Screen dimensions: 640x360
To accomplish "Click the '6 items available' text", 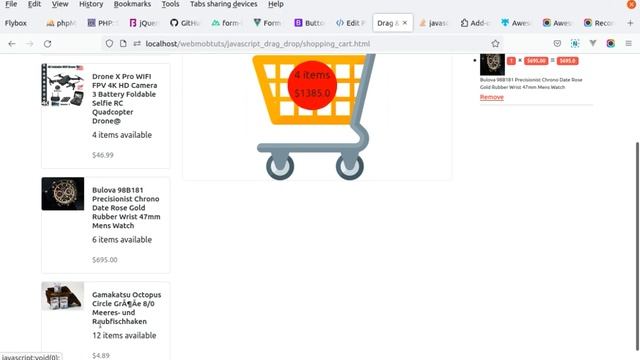I will click(x=122, y=240).
